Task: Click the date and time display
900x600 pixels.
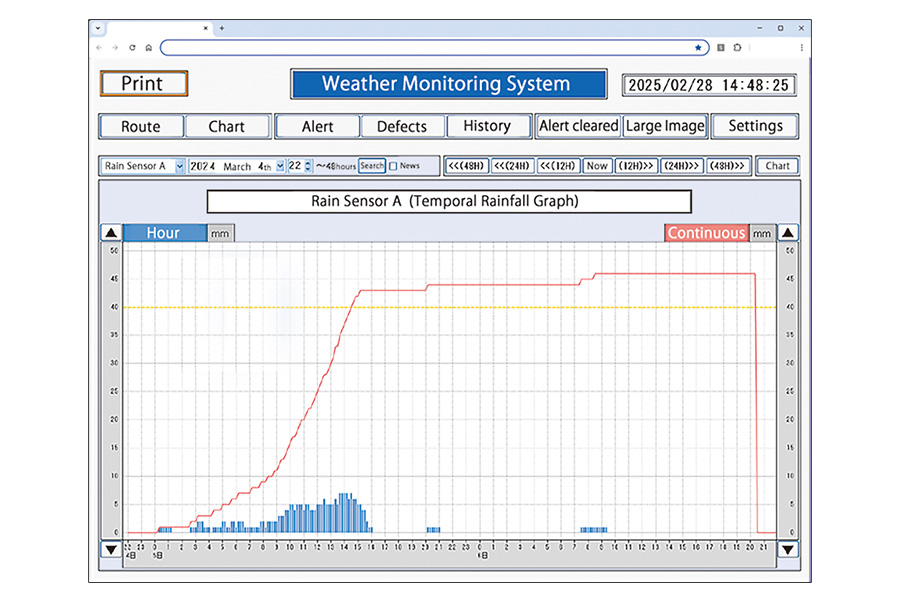Action: pos(709,85)
